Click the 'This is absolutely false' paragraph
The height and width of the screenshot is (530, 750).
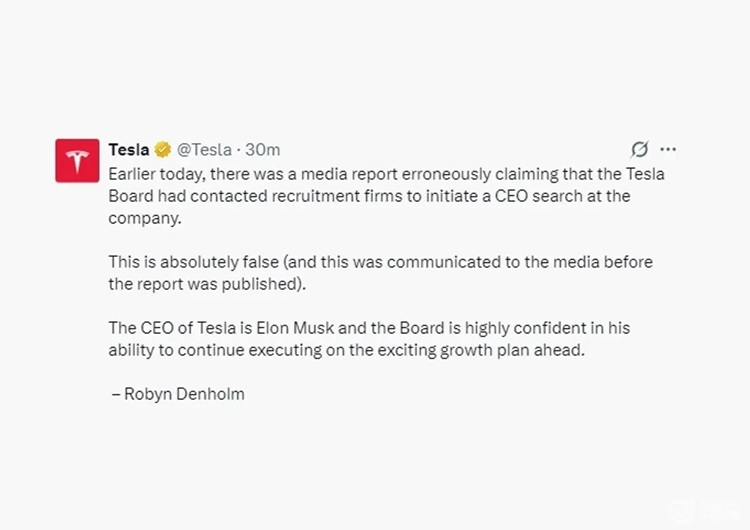381,273
